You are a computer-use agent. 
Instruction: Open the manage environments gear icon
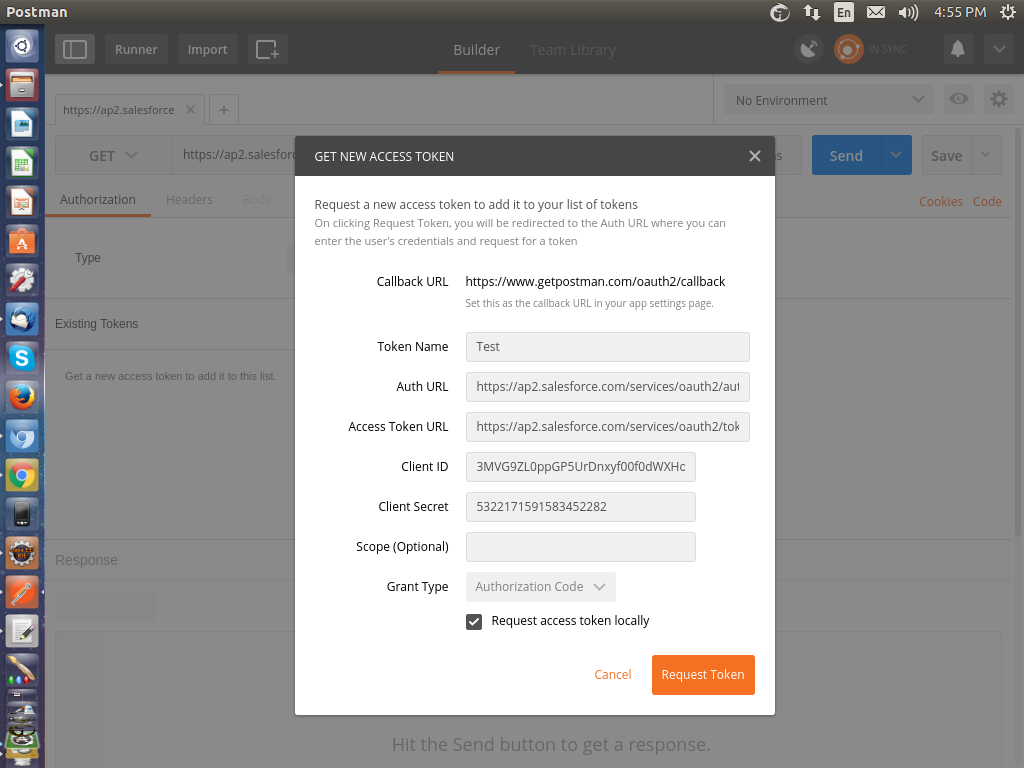[999, 99]
